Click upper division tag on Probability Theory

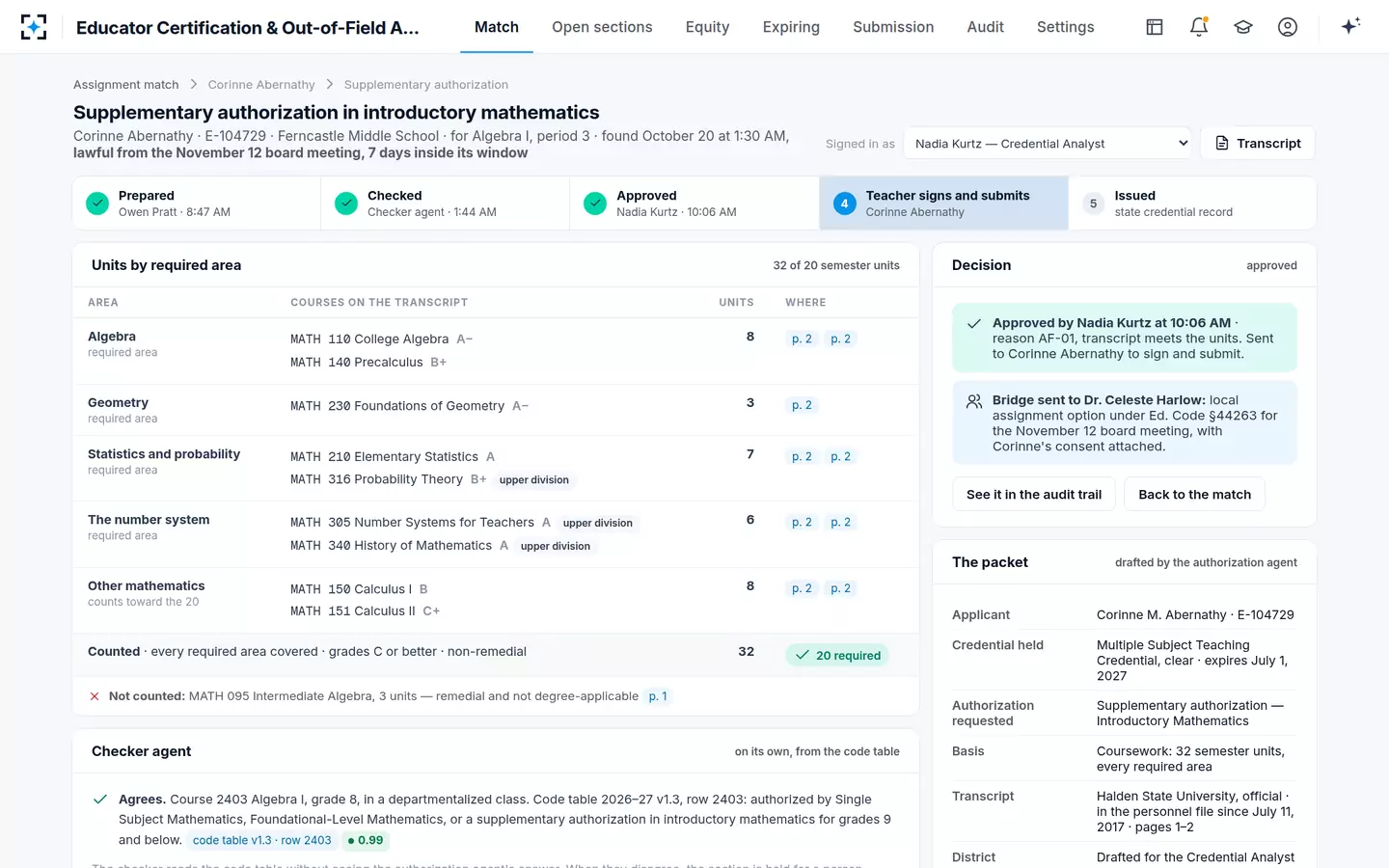tap(534, 480)
